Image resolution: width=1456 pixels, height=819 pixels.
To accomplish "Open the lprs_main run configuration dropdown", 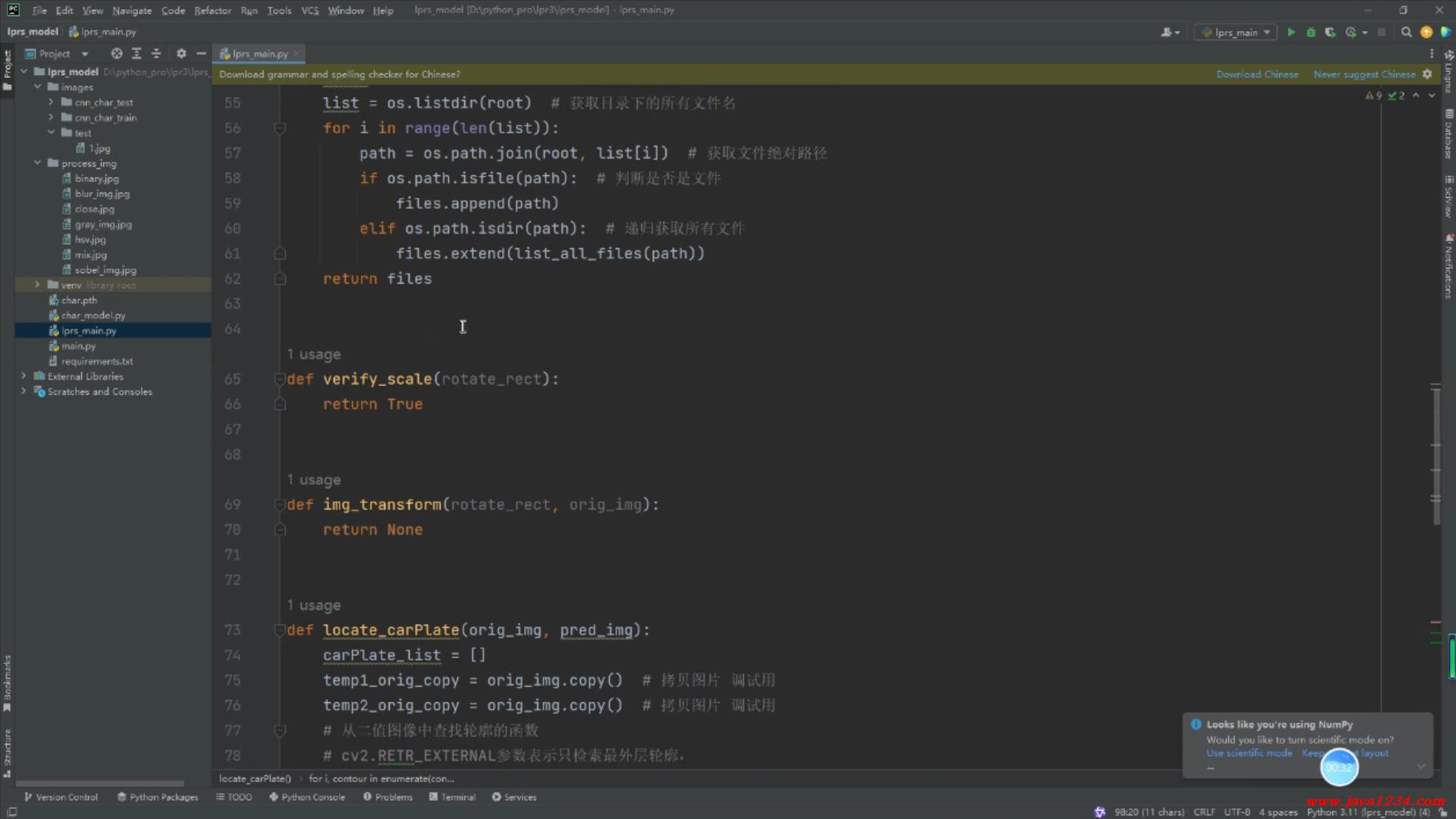I will coord(1236,32).
